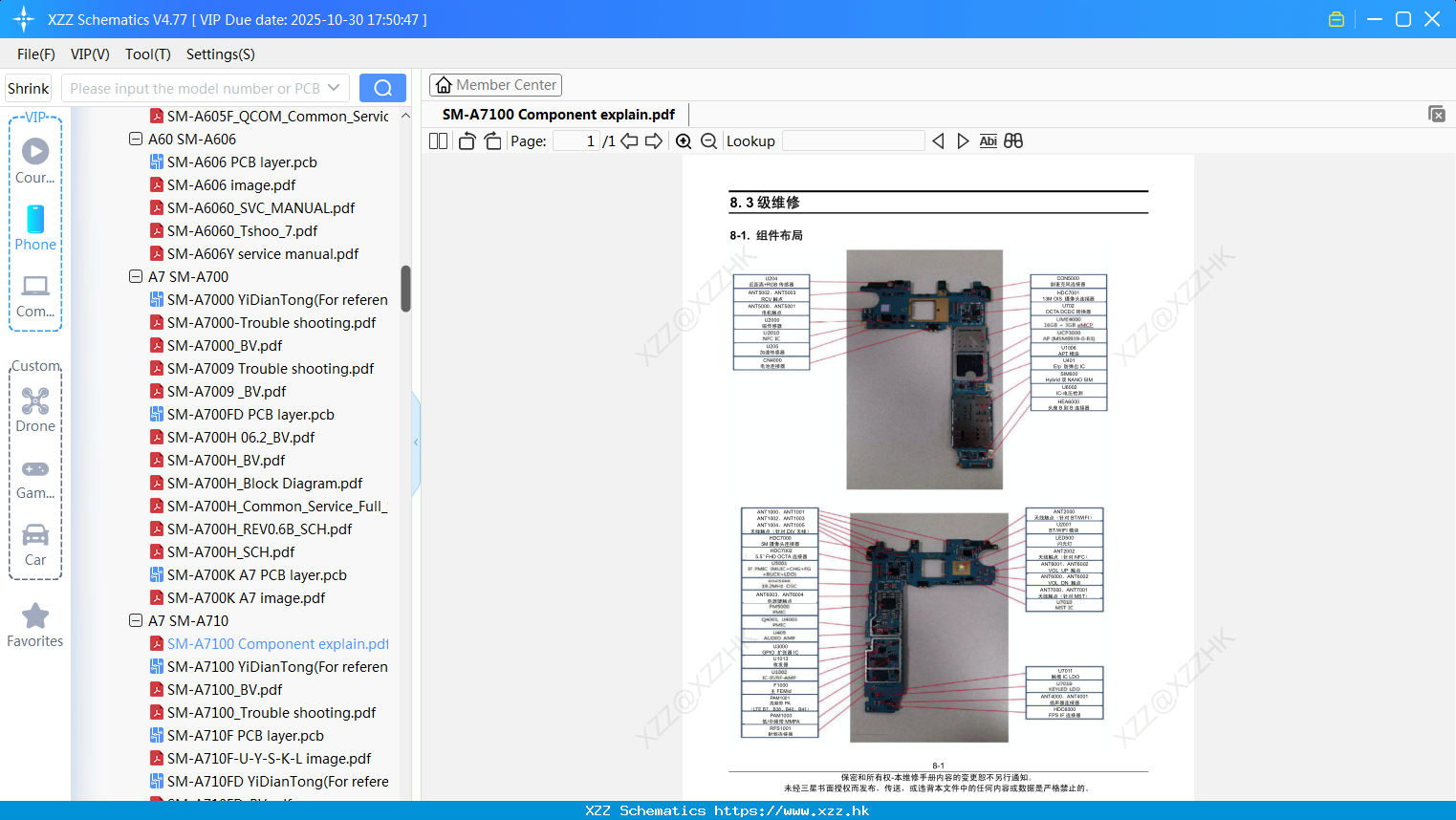The height and width of the screenshot is (820, 1456).
Task: Click the blue search button
Action: (382, 88)
